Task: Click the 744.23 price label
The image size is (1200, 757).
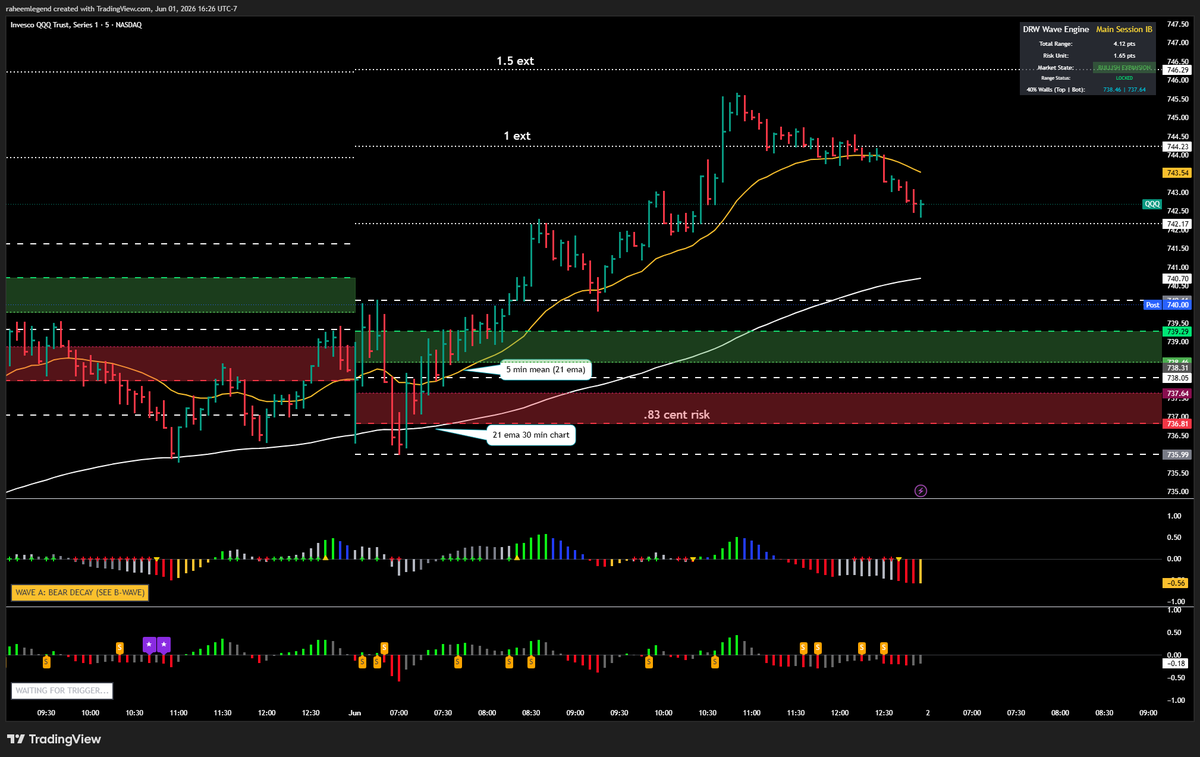Action: coord(1177,147)
